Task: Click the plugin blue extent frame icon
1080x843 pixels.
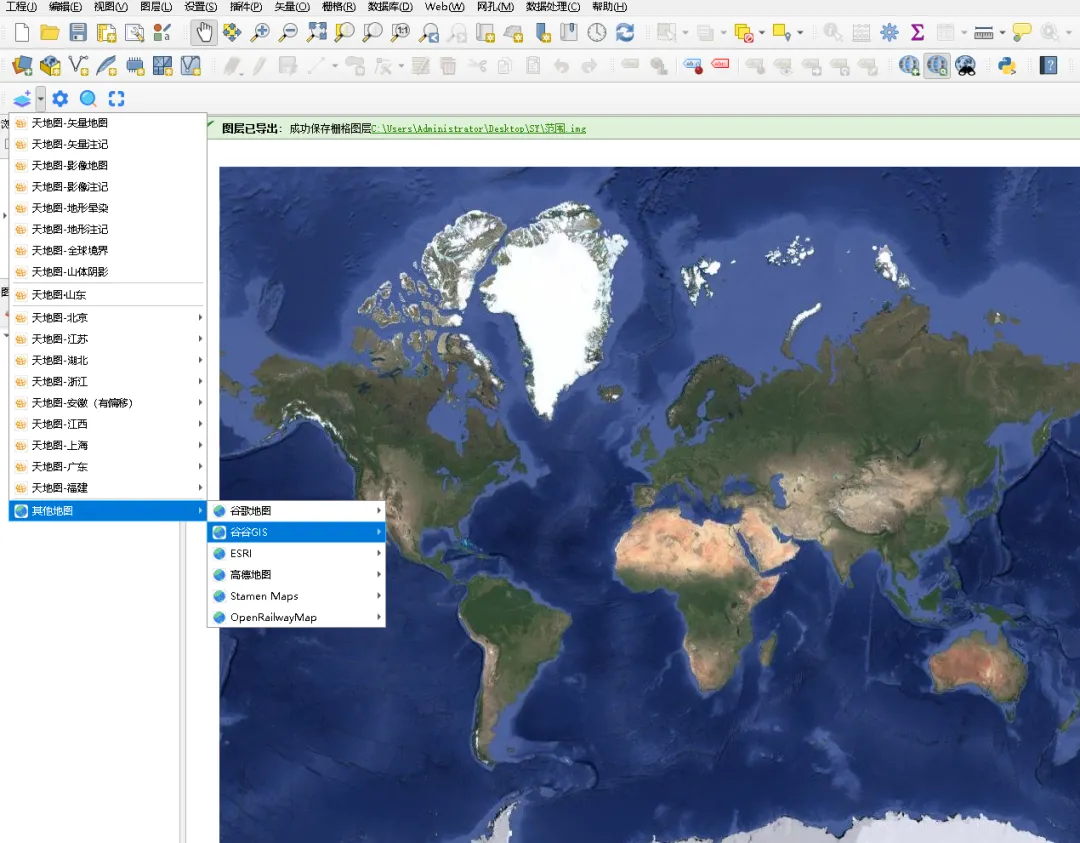Action: click(x=116, y=98)
